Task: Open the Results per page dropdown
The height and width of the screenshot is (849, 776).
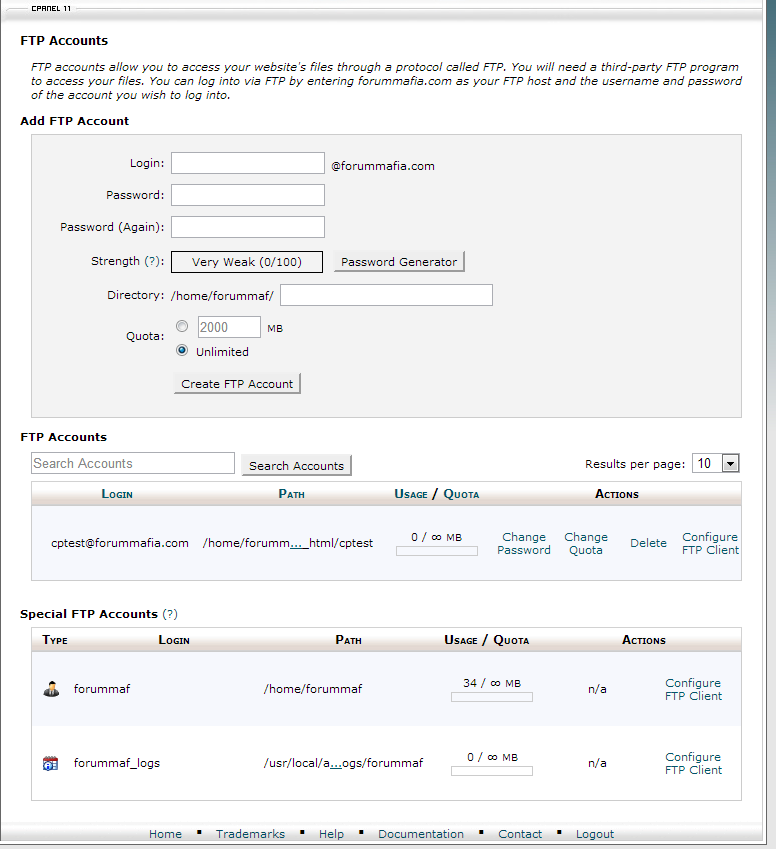Action: point(715,463)
